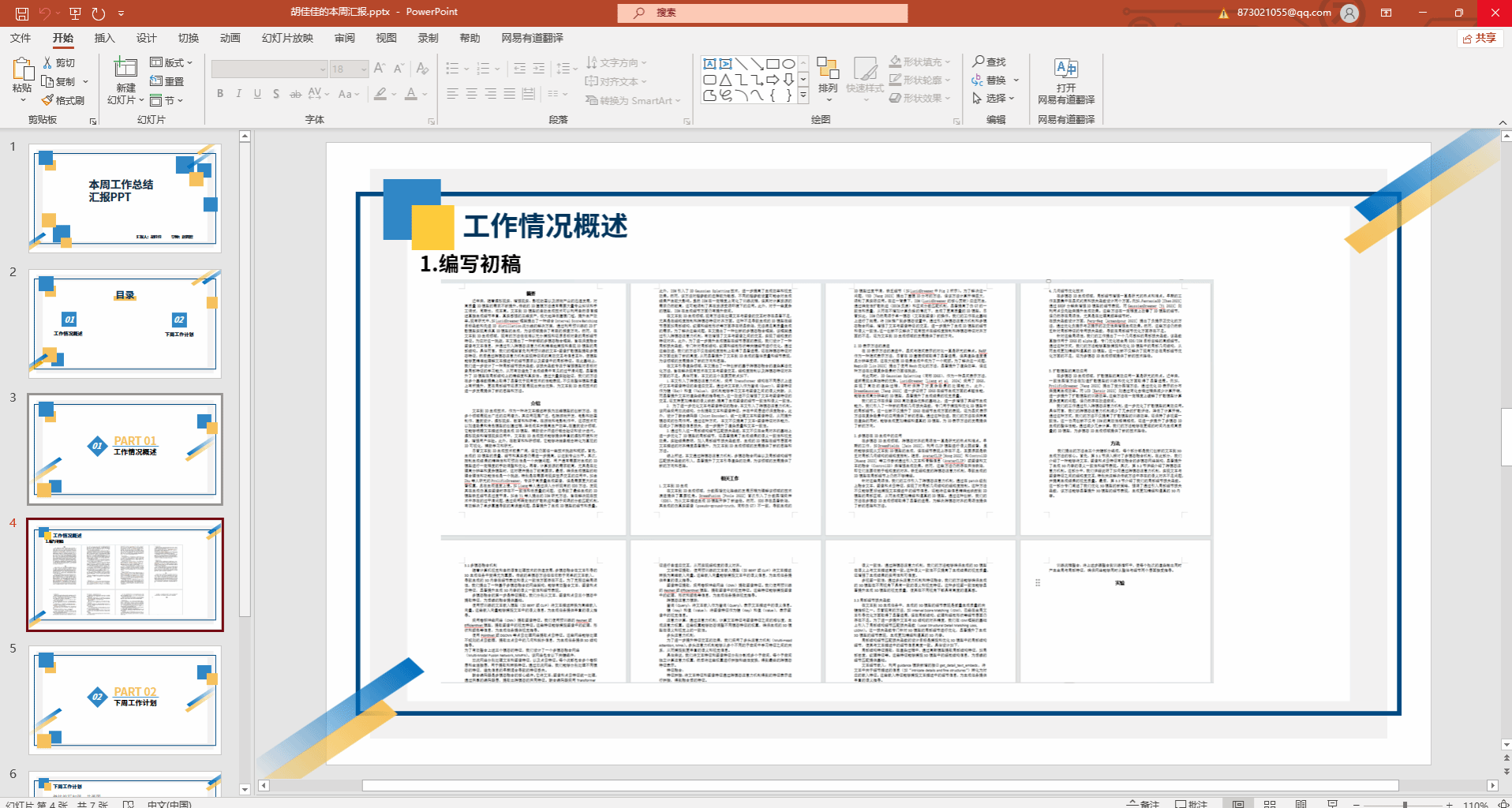Toggle Bold formatting
This screenshot has height=808, width=1512.
click(220, 94)
